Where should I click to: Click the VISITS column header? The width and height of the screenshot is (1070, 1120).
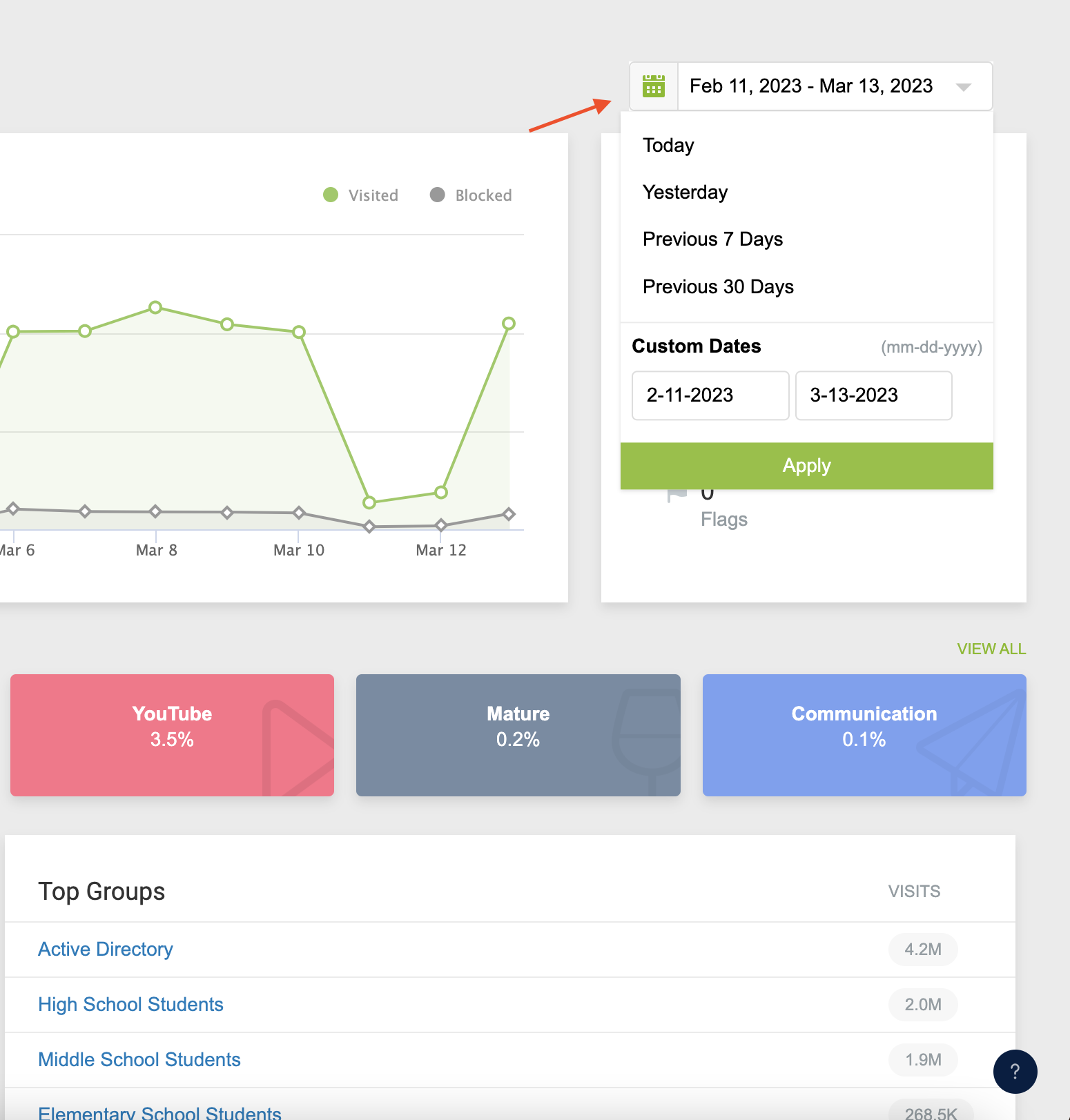pyautogui.click(x=914, y=892)
